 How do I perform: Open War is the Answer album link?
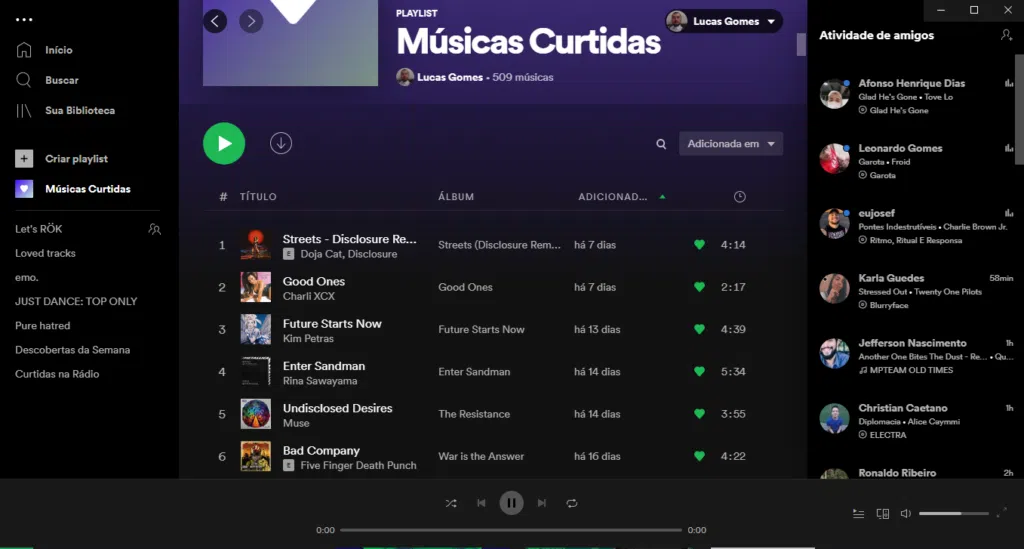pyautogui.click(x=481, y=456)
